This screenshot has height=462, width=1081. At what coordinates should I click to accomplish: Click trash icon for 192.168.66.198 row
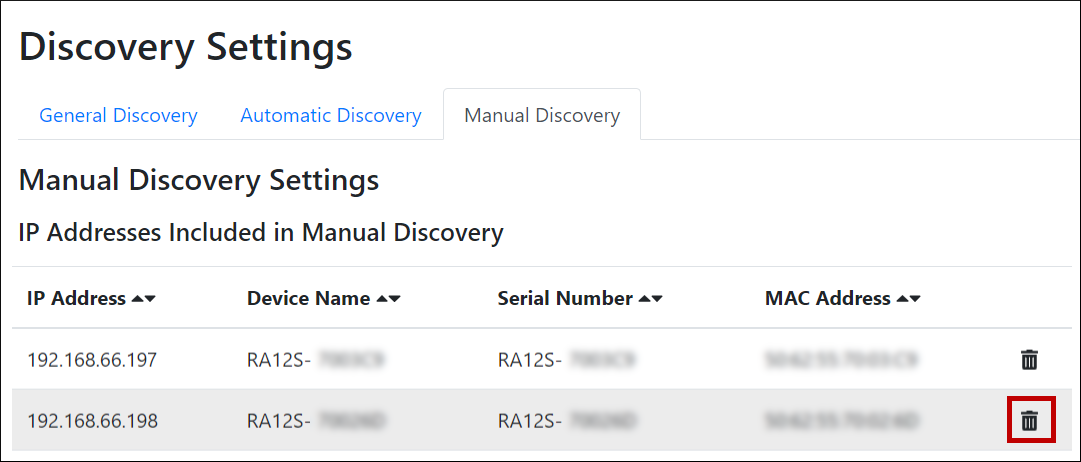(1029, 421)
